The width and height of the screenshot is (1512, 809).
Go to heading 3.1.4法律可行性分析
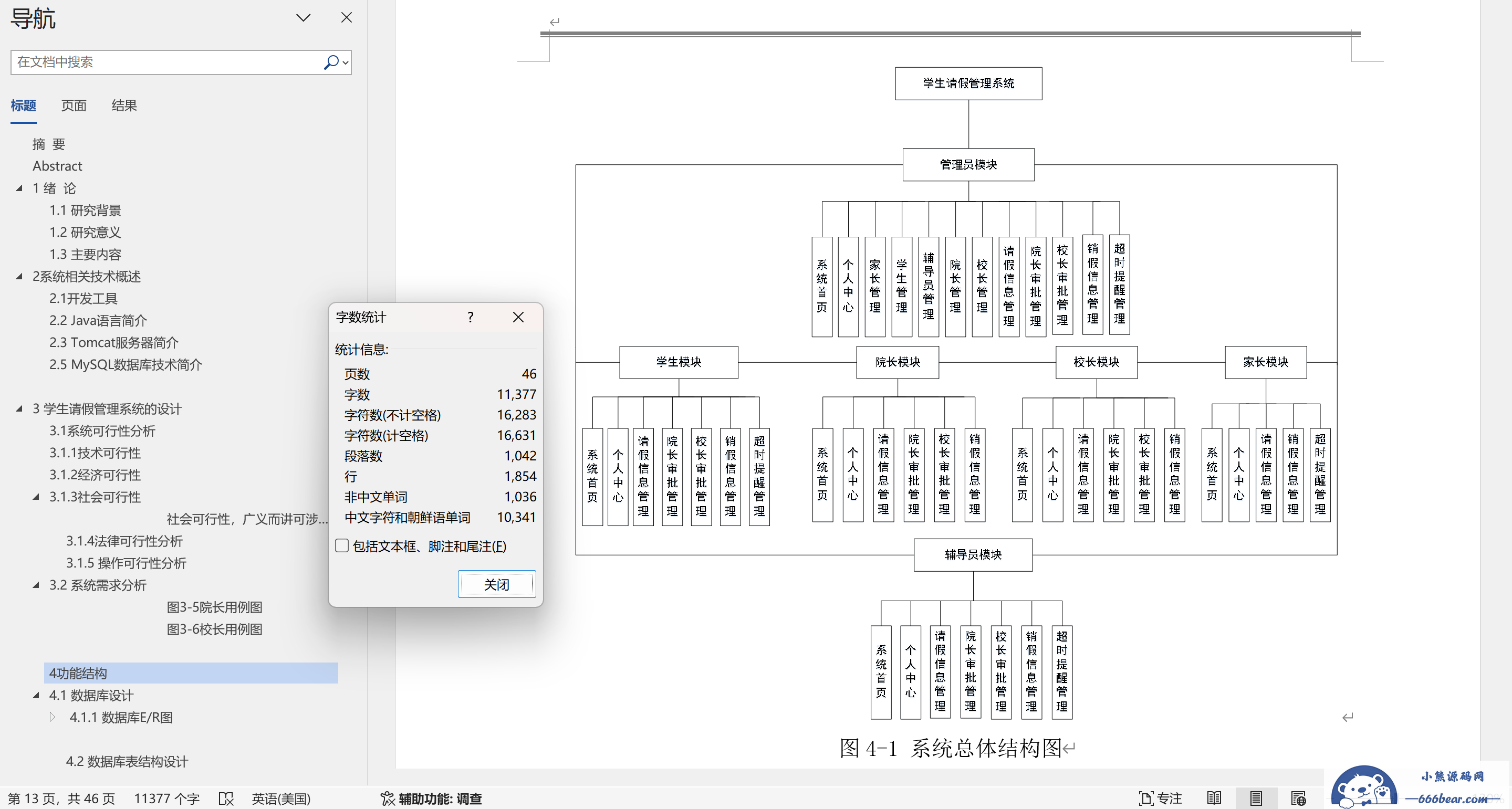click(x=124, y=541)
